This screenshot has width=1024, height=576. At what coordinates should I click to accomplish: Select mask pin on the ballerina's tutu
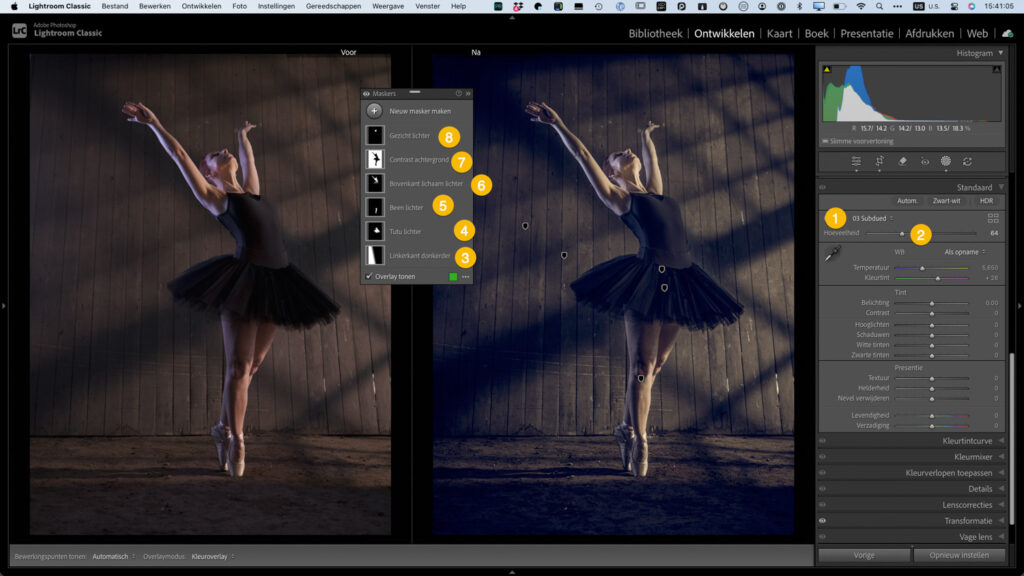tap(664, 288)
